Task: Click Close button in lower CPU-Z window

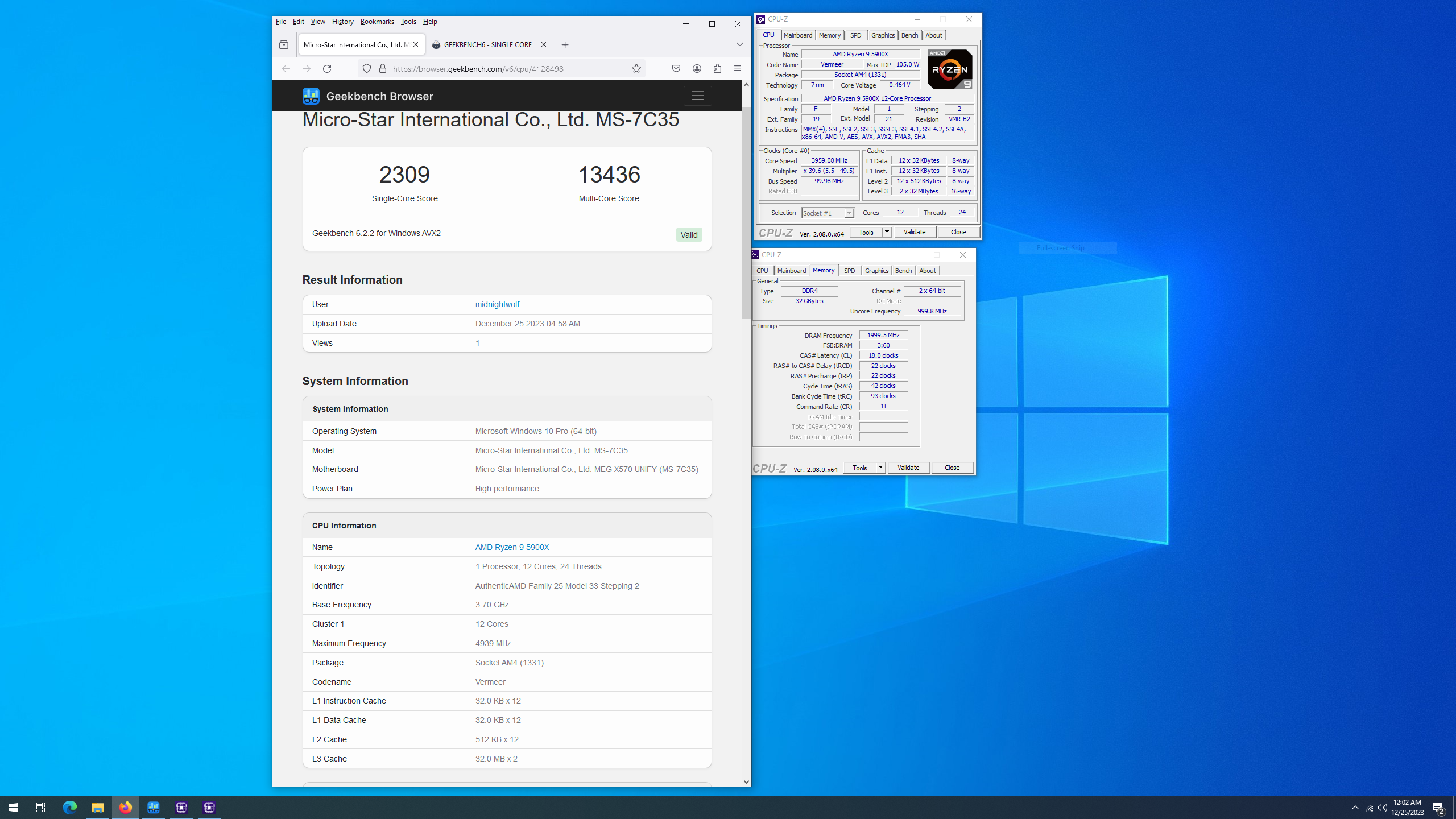Action: pos(952,468)
